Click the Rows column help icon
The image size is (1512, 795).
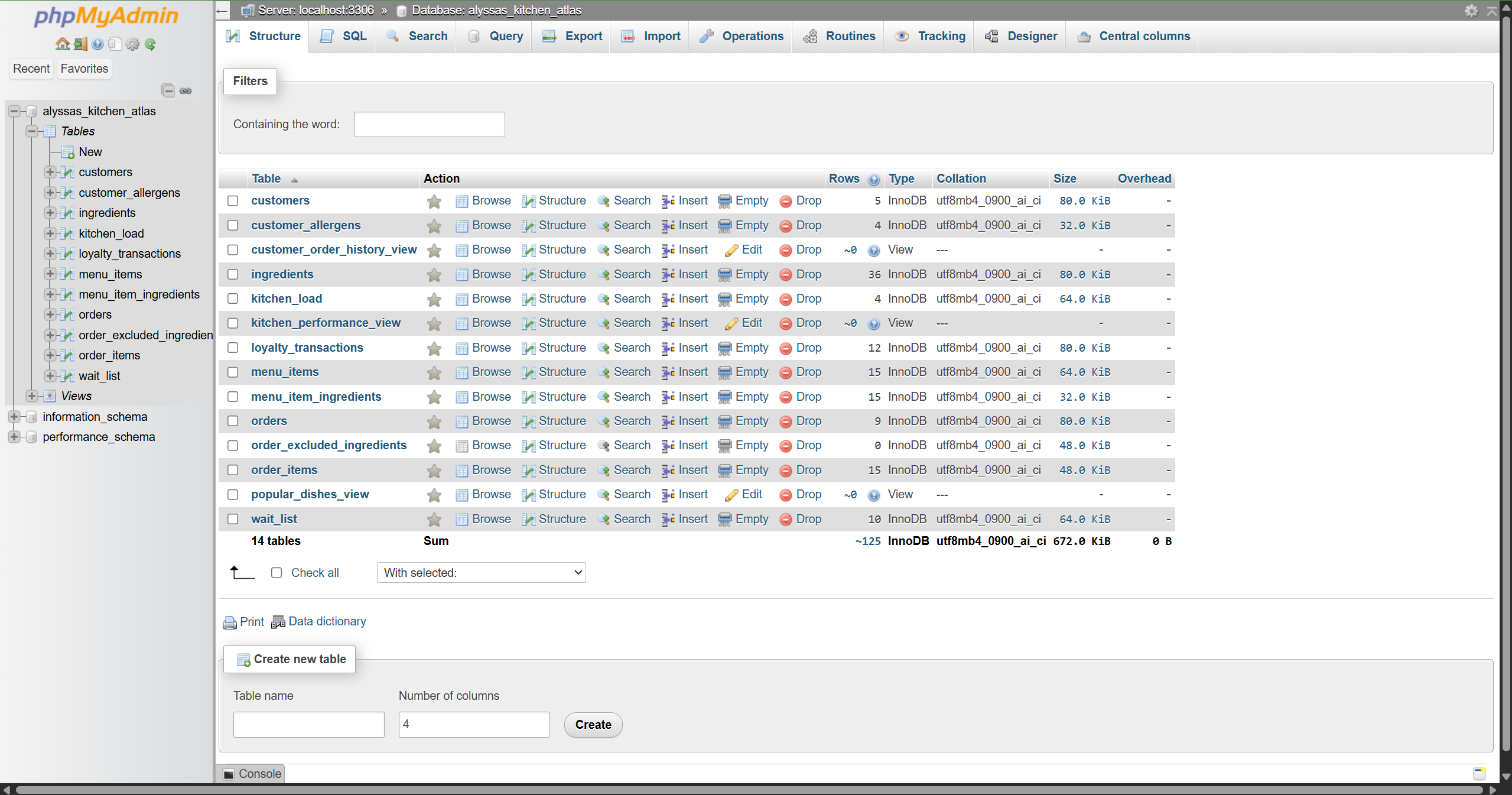(874, 180)
